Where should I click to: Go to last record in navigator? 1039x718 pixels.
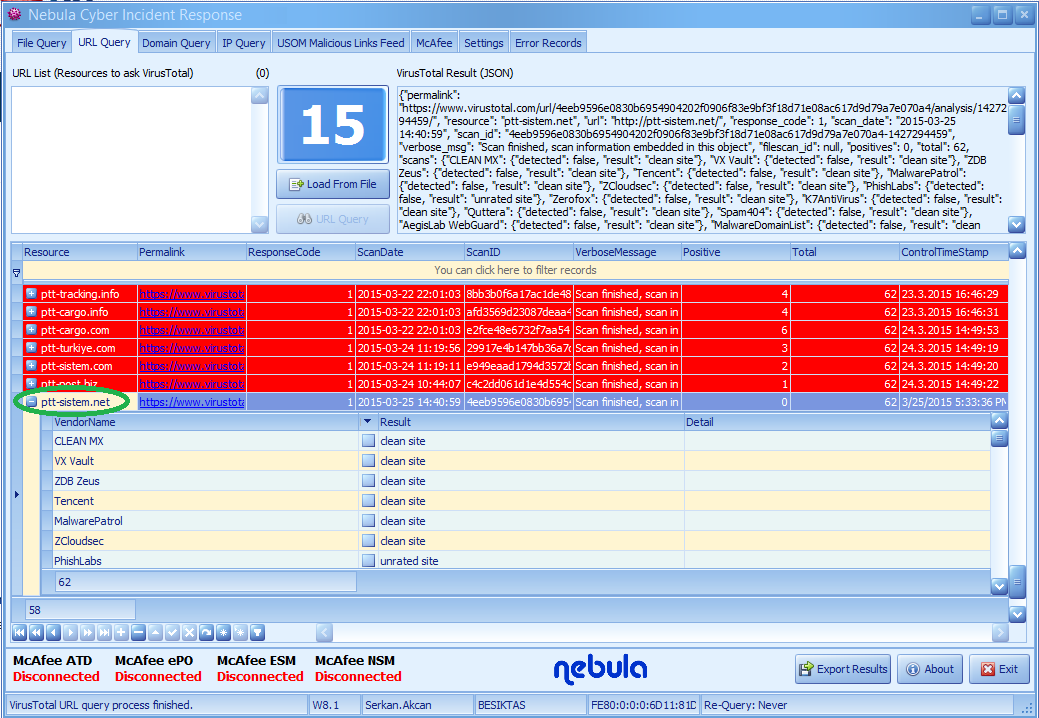[105, 633]
